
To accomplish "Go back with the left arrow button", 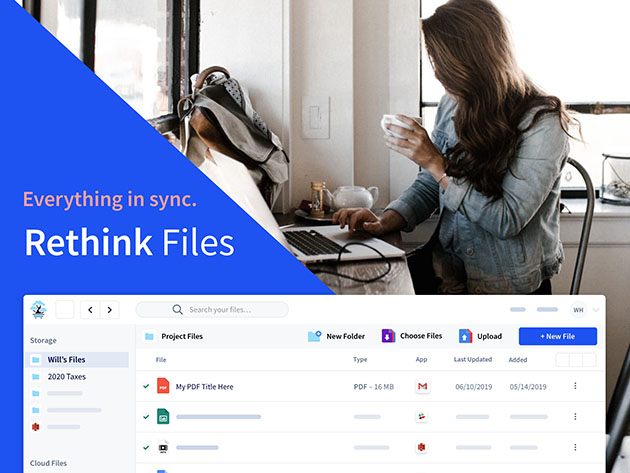I will tap(90, 310).
